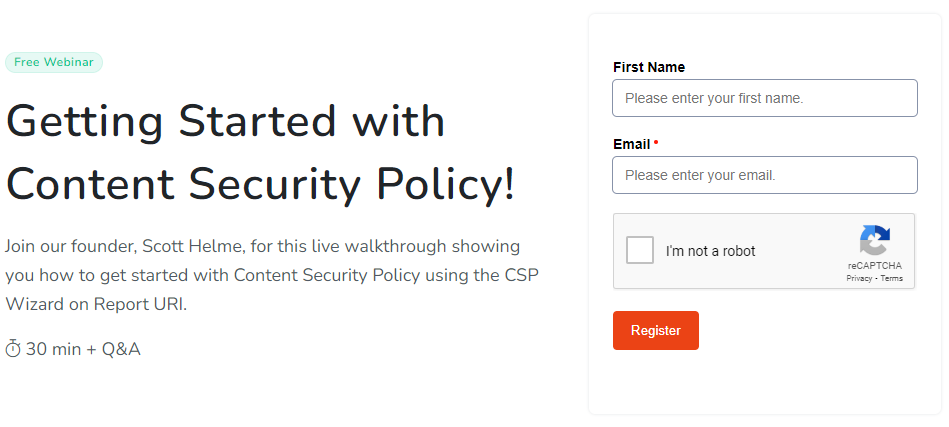Click the Free Webinar badge
Image resolution: width=949 pixels, height=427 pixels.
click(x=54, y=62)
